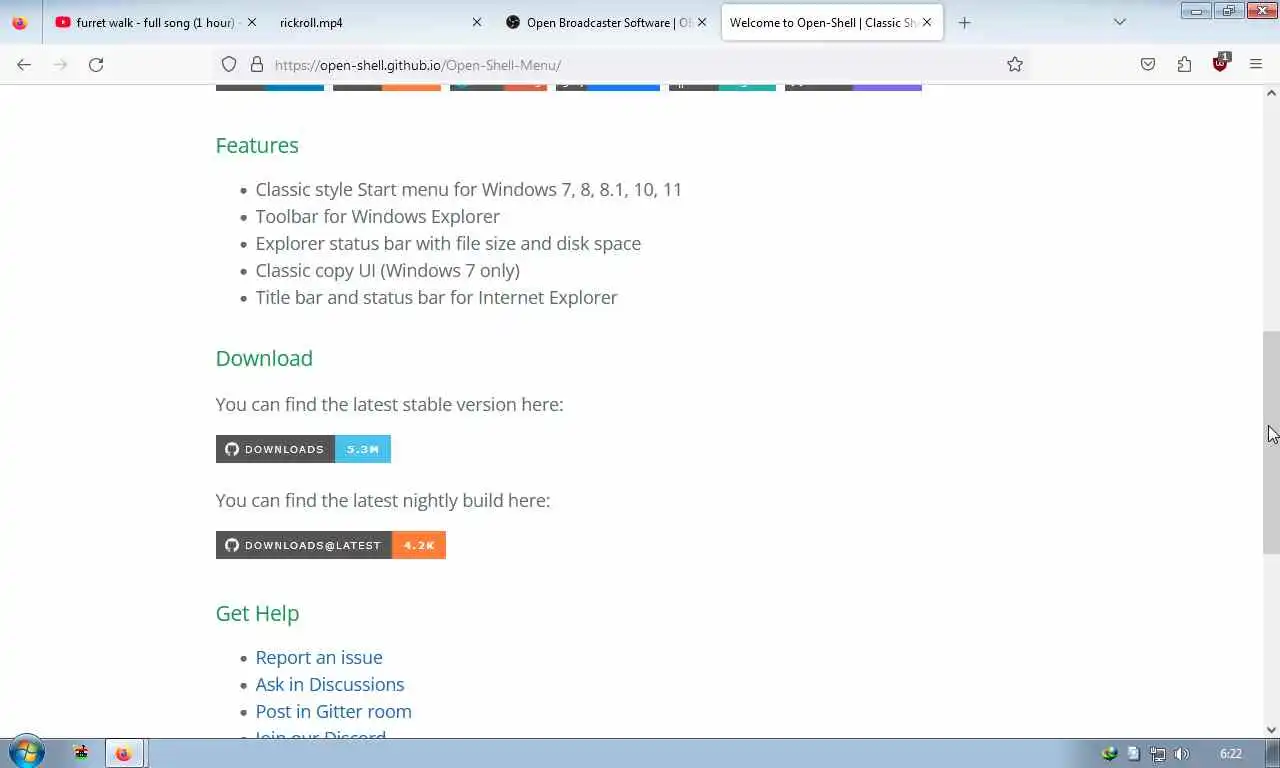1280x768 pixels.
Task: Show the clock reading 6:22
Action: 1231,754
